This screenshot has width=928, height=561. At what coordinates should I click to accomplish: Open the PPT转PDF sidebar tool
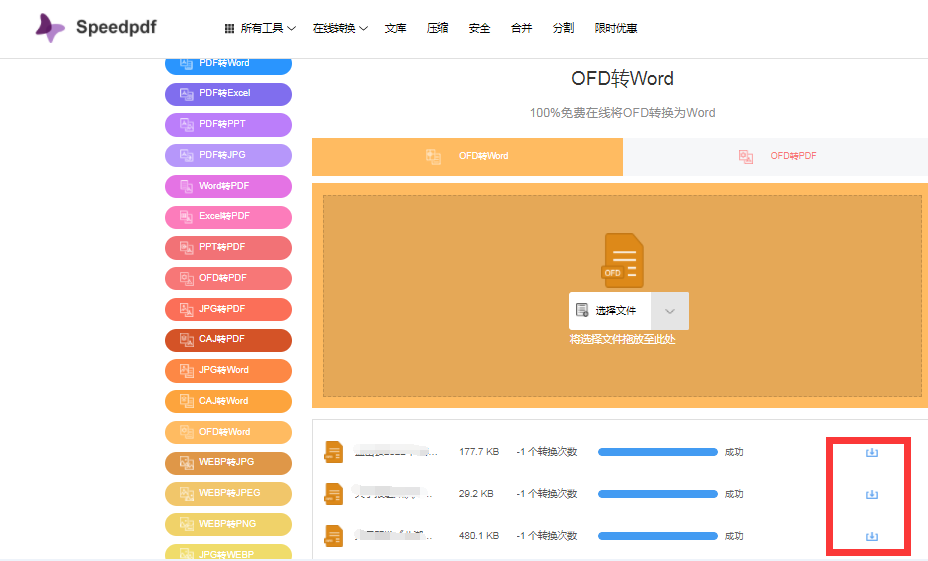(228, 247)
